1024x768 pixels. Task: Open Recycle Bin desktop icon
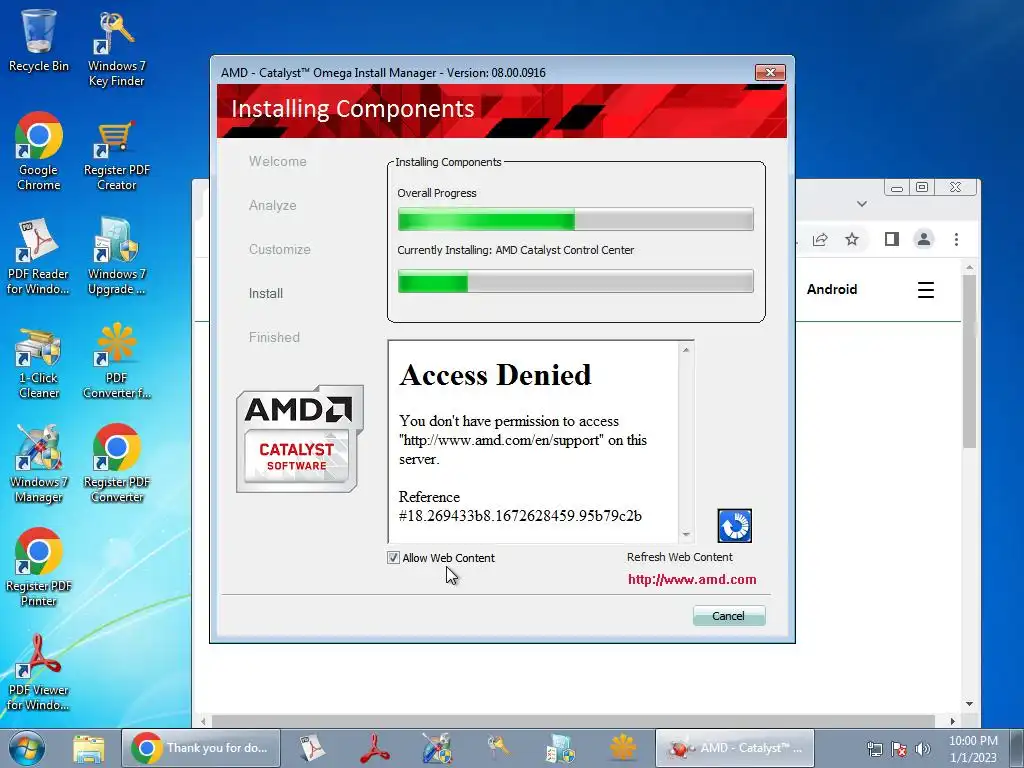point(39,40)
